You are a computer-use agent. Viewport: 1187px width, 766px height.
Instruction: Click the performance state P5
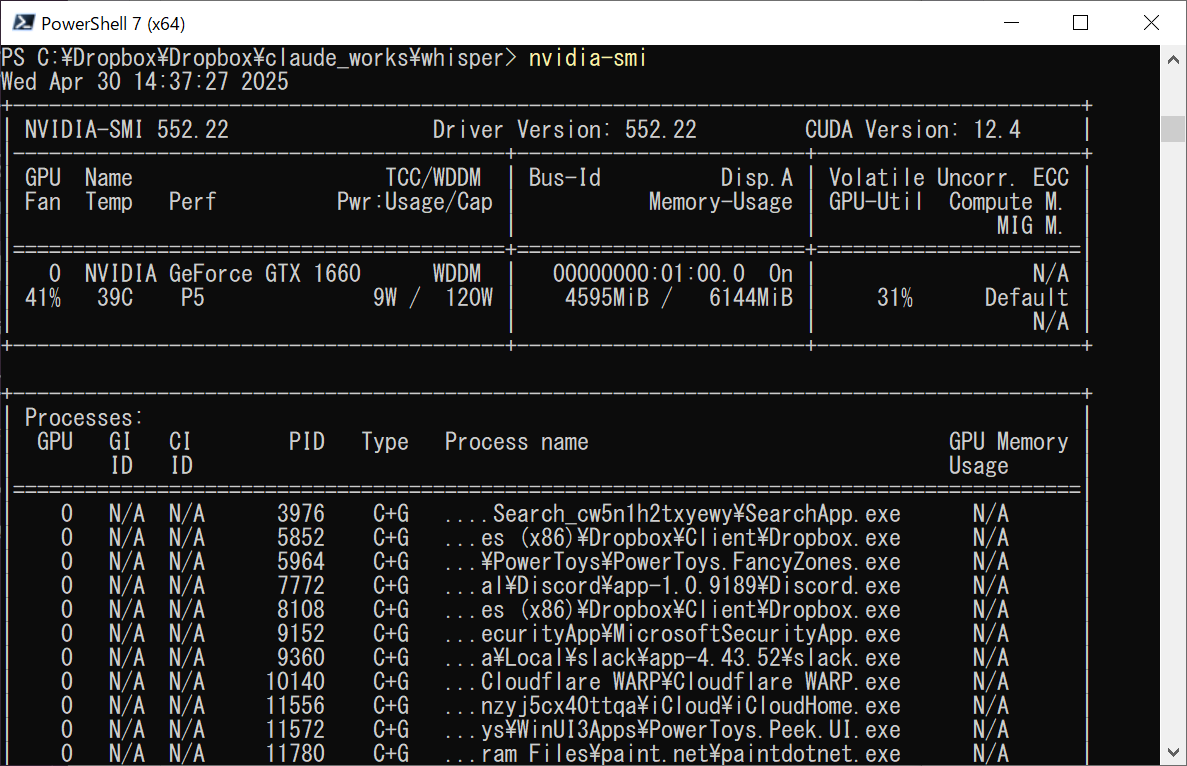coord(192,297)
